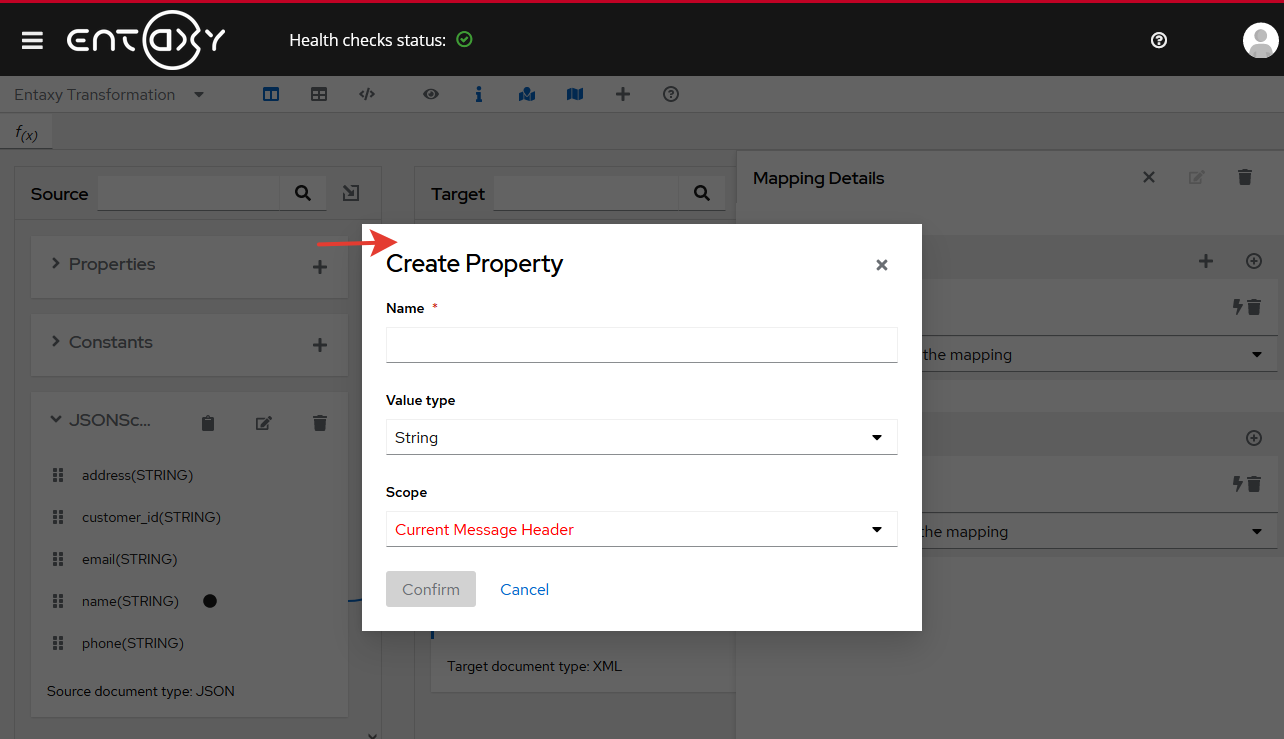
Task: Click the user avatar icon
Action: [1260, 40]
